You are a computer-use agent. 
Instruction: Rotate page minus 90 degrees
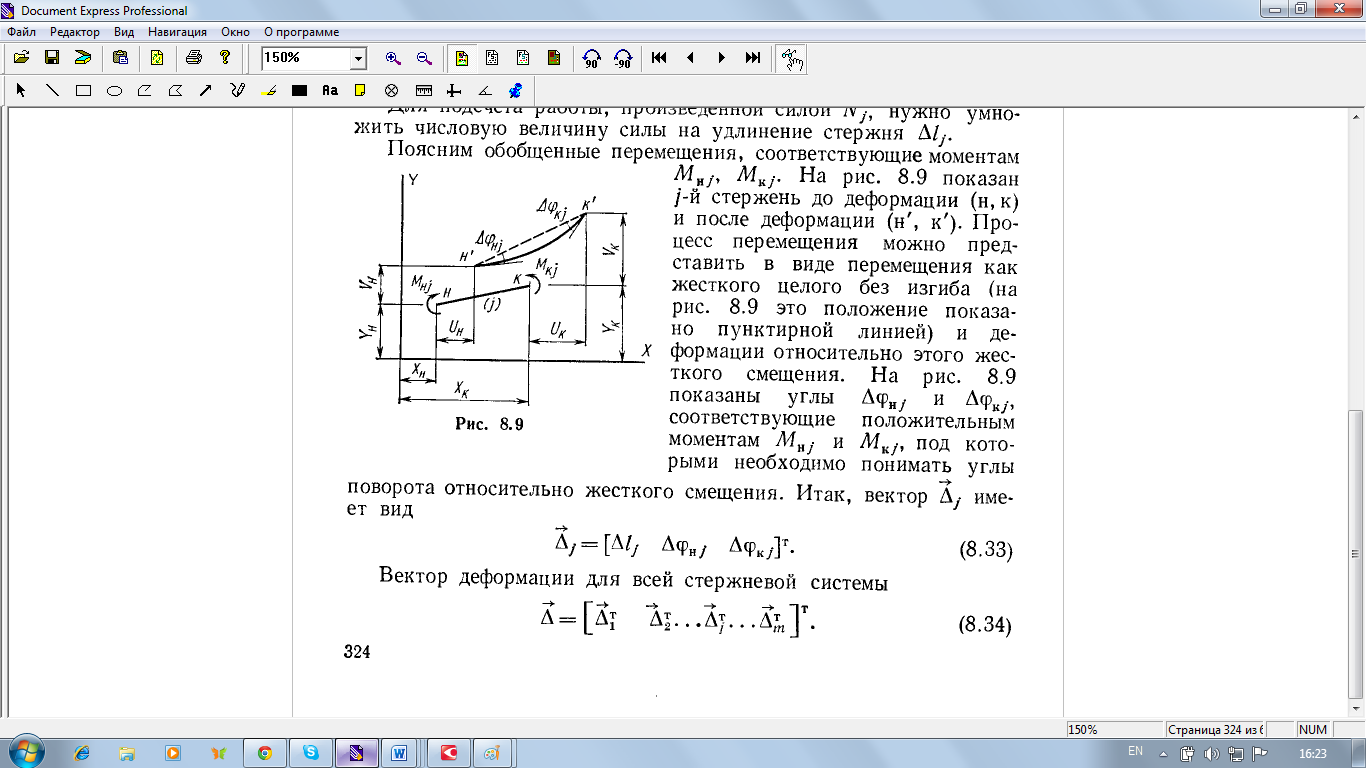(622, 59)
